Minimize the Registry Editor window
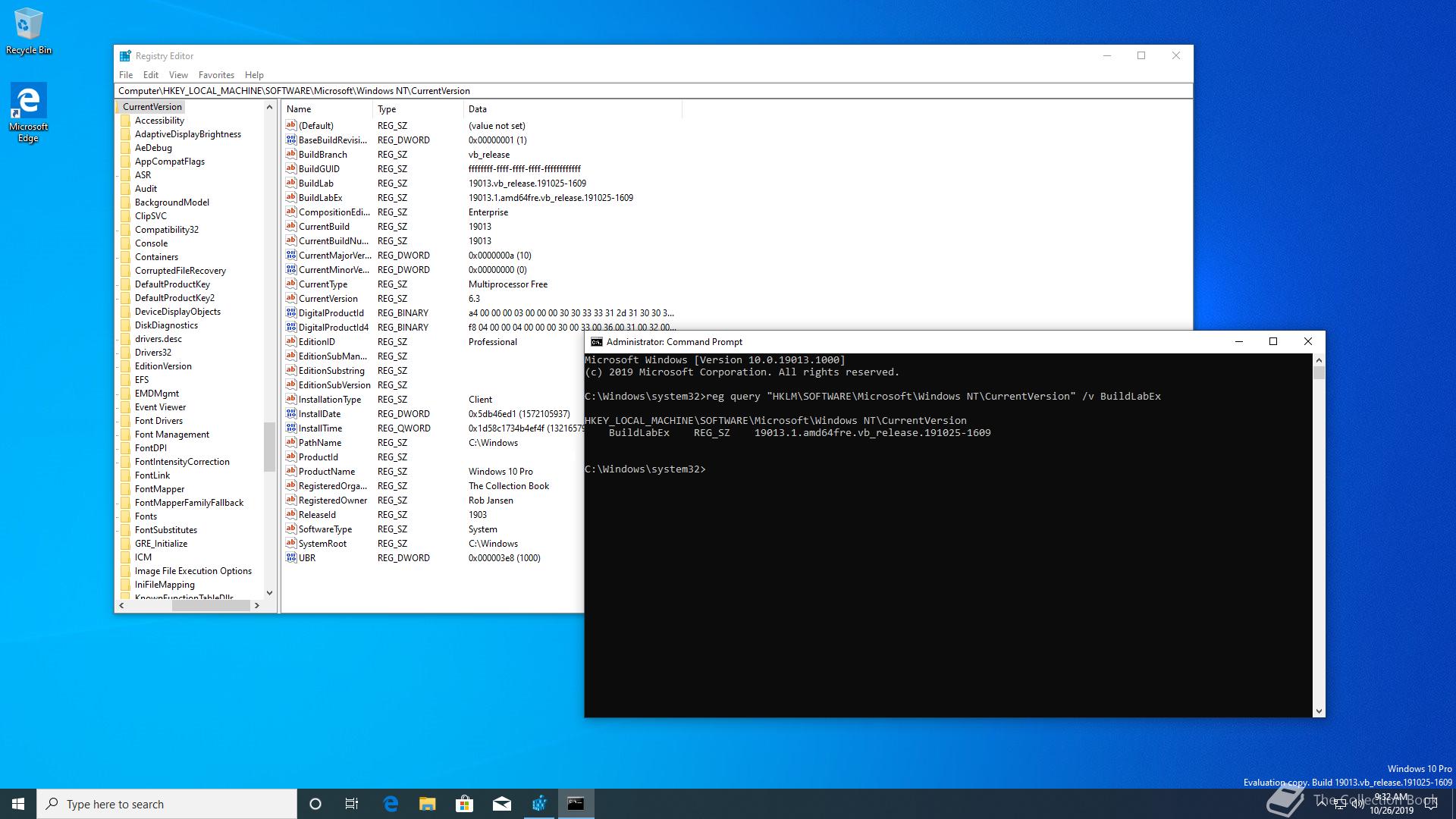Image resolution: width=1456 pixels, height=819 pixels. (1107, 55)
